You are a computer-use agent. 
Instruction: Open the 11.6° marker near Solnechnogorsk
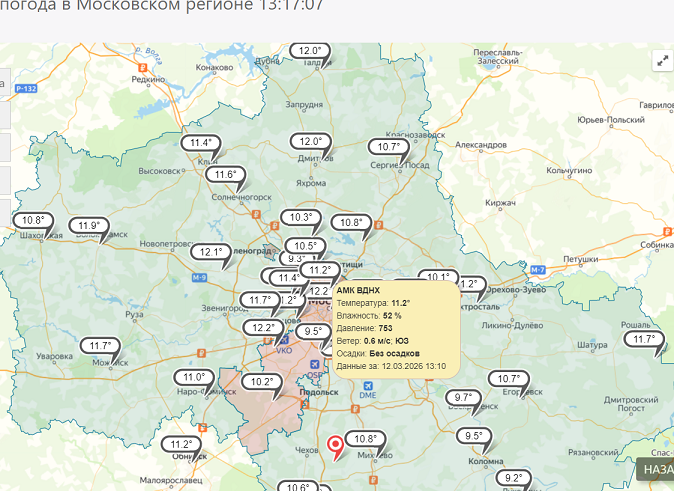tap(226, 175)
